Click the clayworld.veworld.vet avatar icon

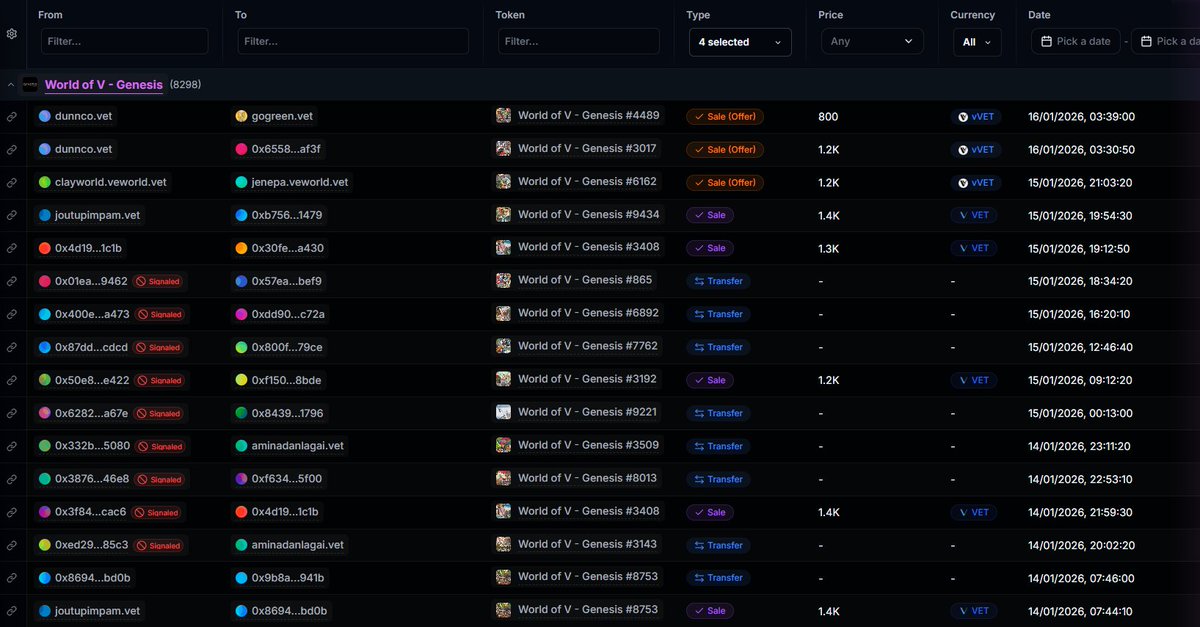[44, 182]
